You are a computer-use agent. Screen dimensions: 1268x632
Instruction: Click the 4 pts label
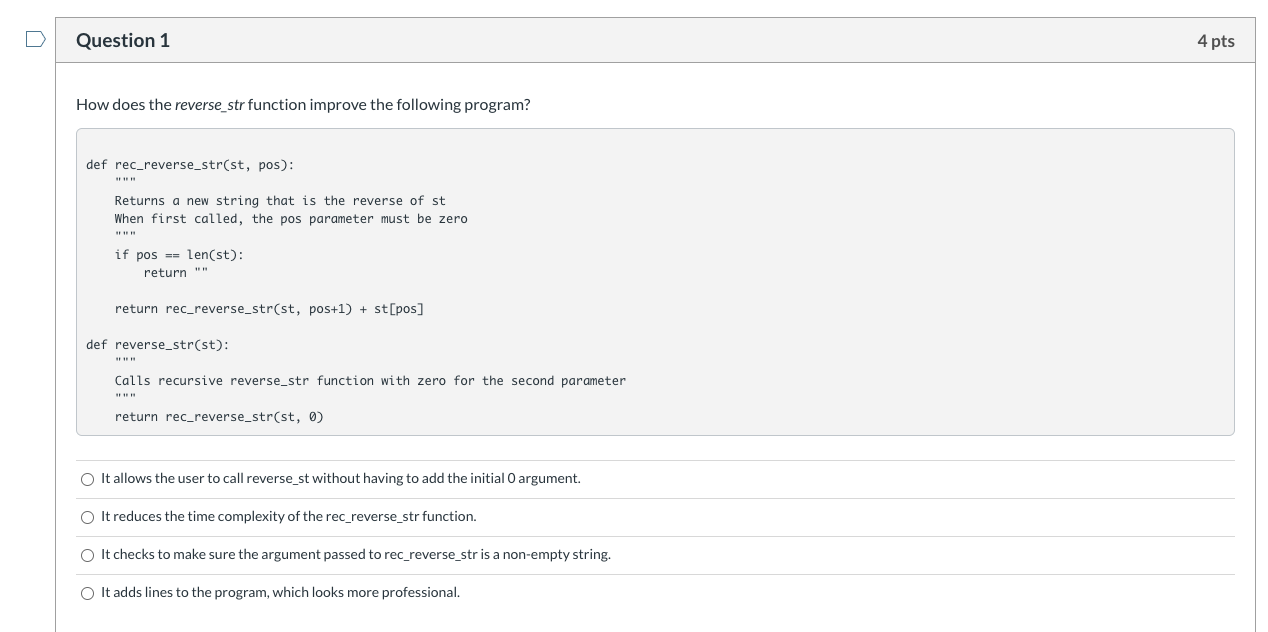(1215, 40)
